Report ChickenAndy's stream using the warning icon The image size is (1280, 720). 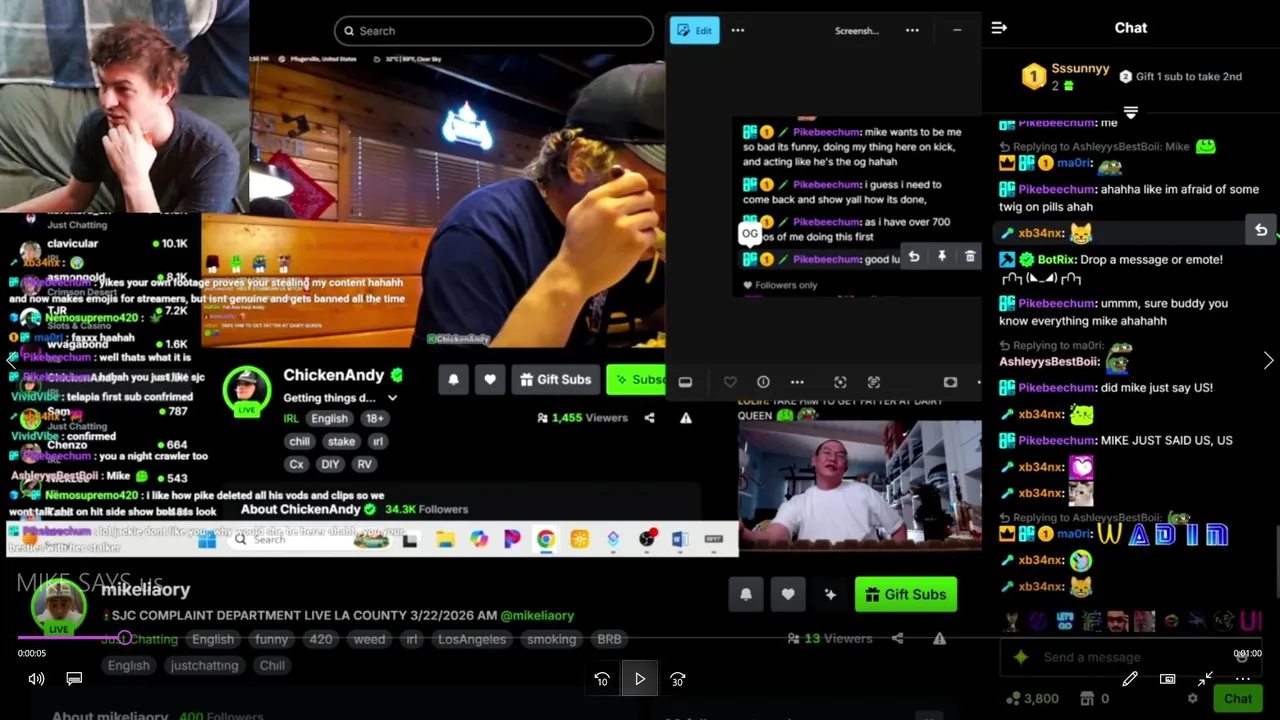686,418
